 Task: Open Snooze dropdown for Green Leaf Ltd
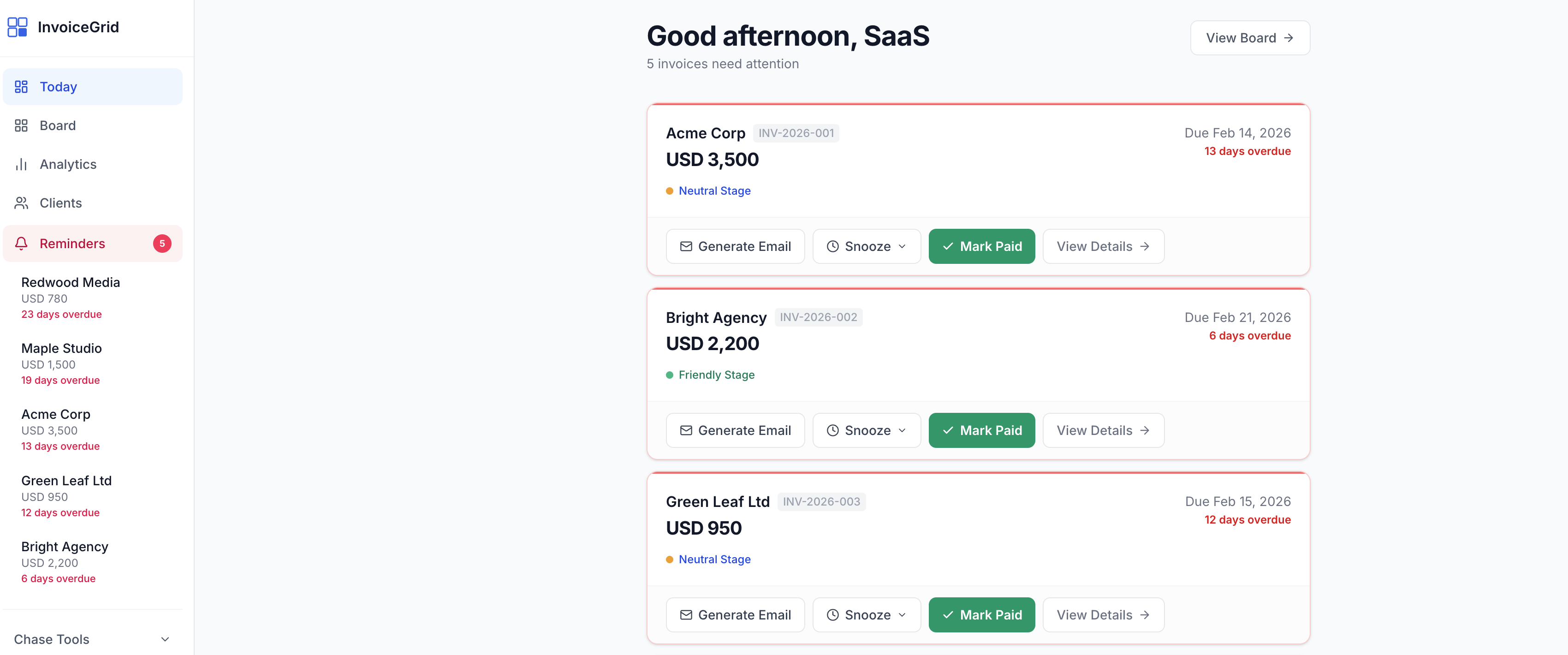point(866,615)
